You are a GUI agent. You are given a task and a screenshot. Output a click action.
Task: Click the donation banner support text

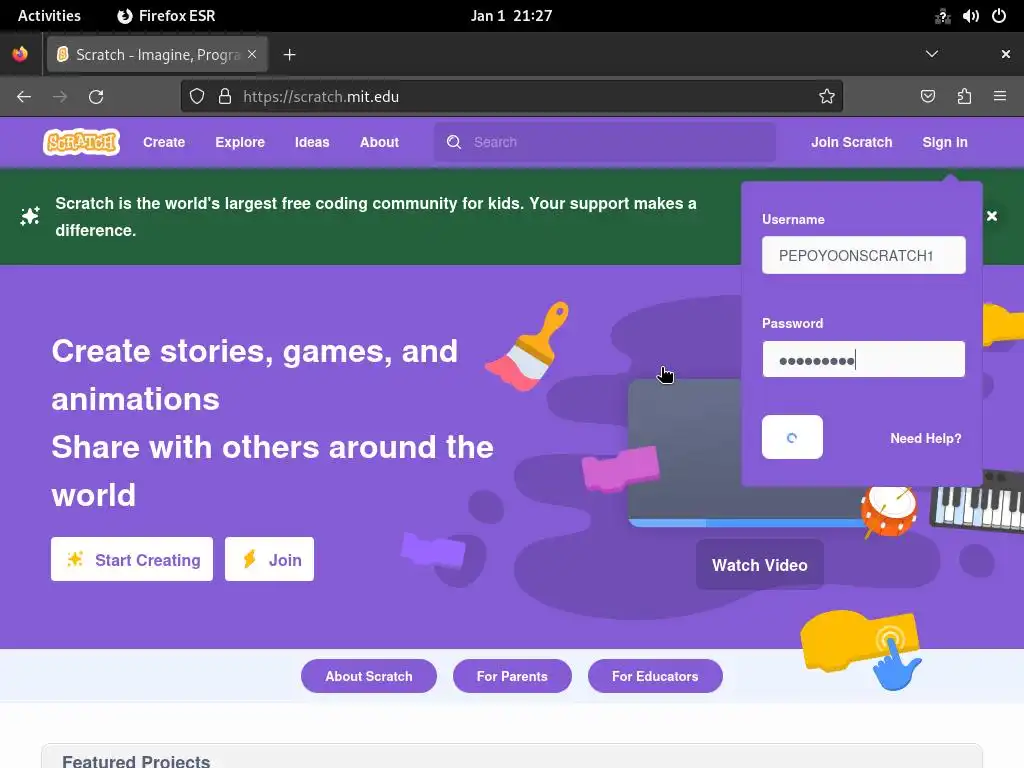376,216
